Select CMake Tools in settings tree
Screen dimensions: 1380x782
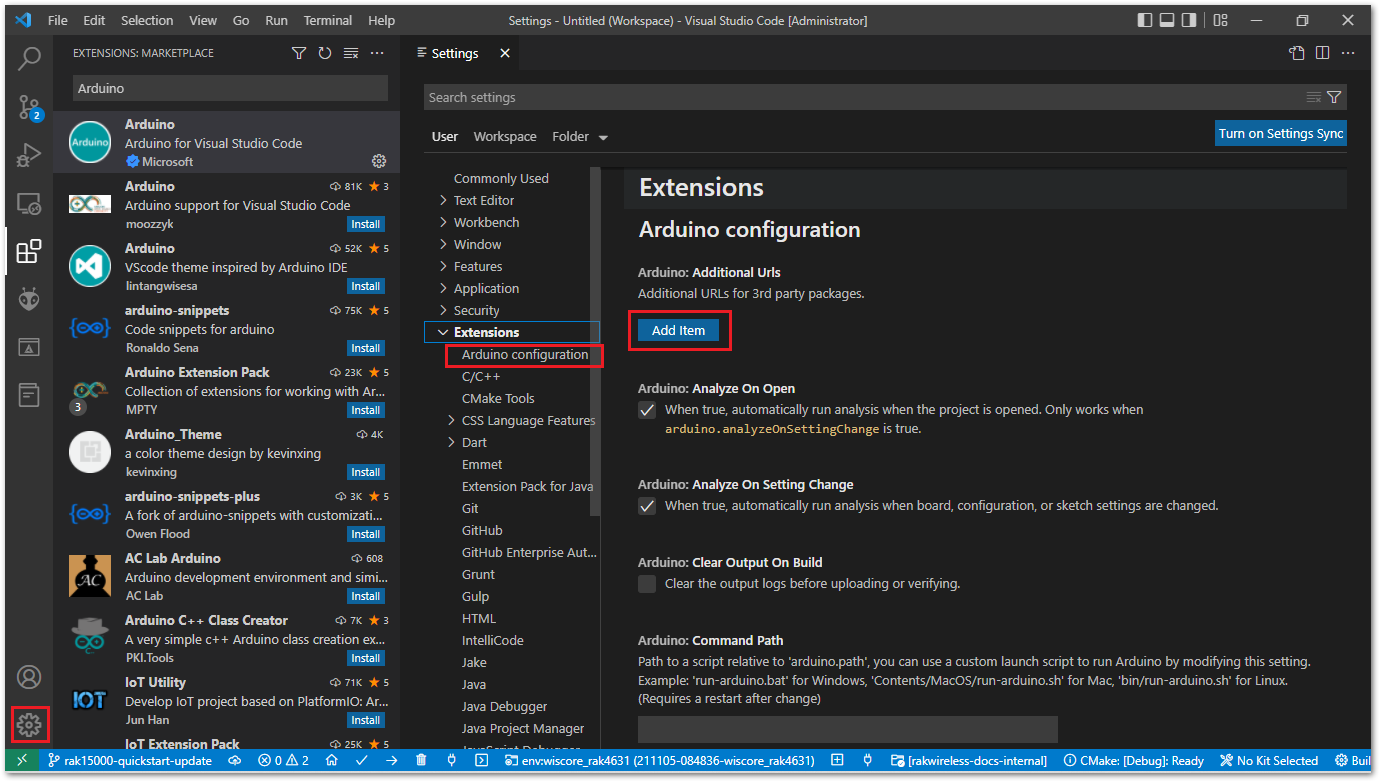(498, 398)
